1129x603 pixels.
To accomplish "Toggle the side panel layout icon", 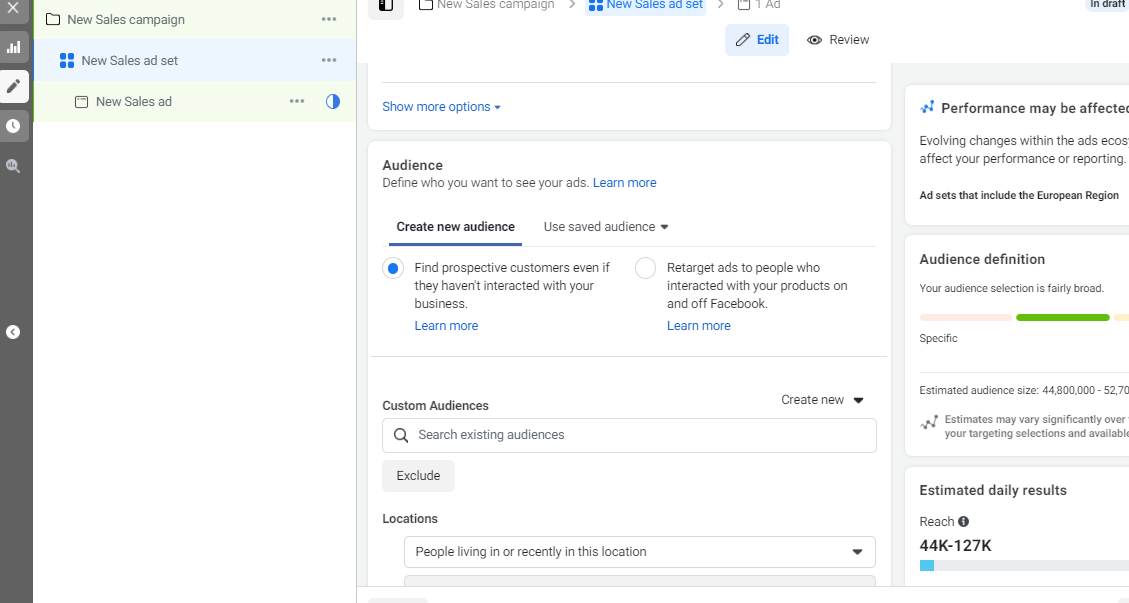I will [x=386, y=6].
